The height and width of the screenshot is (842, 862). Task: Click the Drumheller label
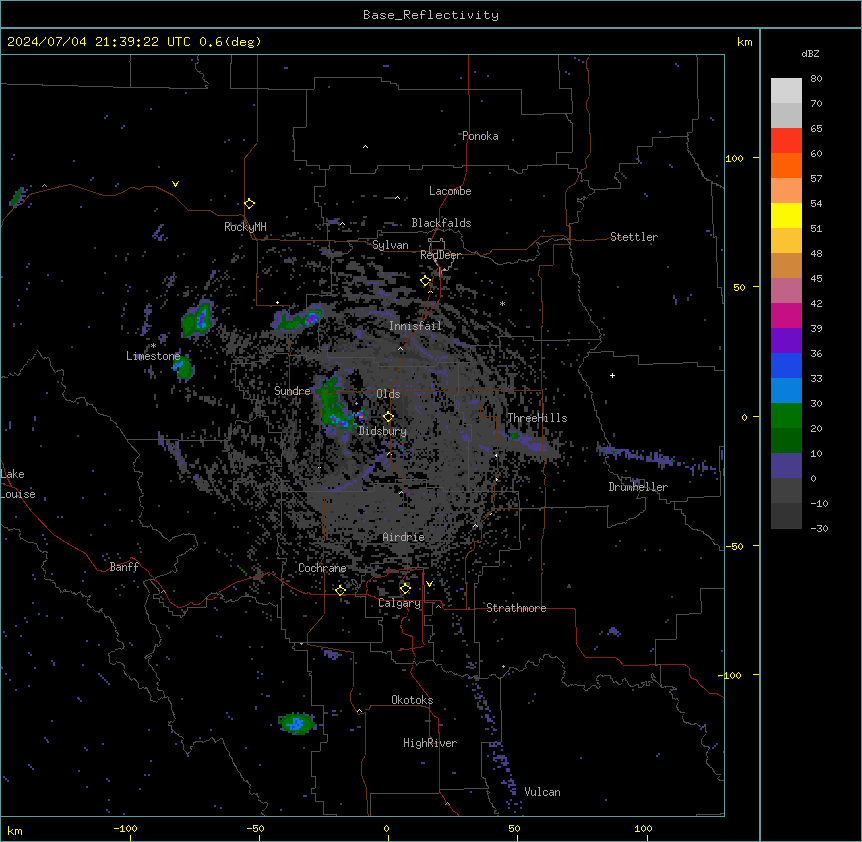[638, 487]
